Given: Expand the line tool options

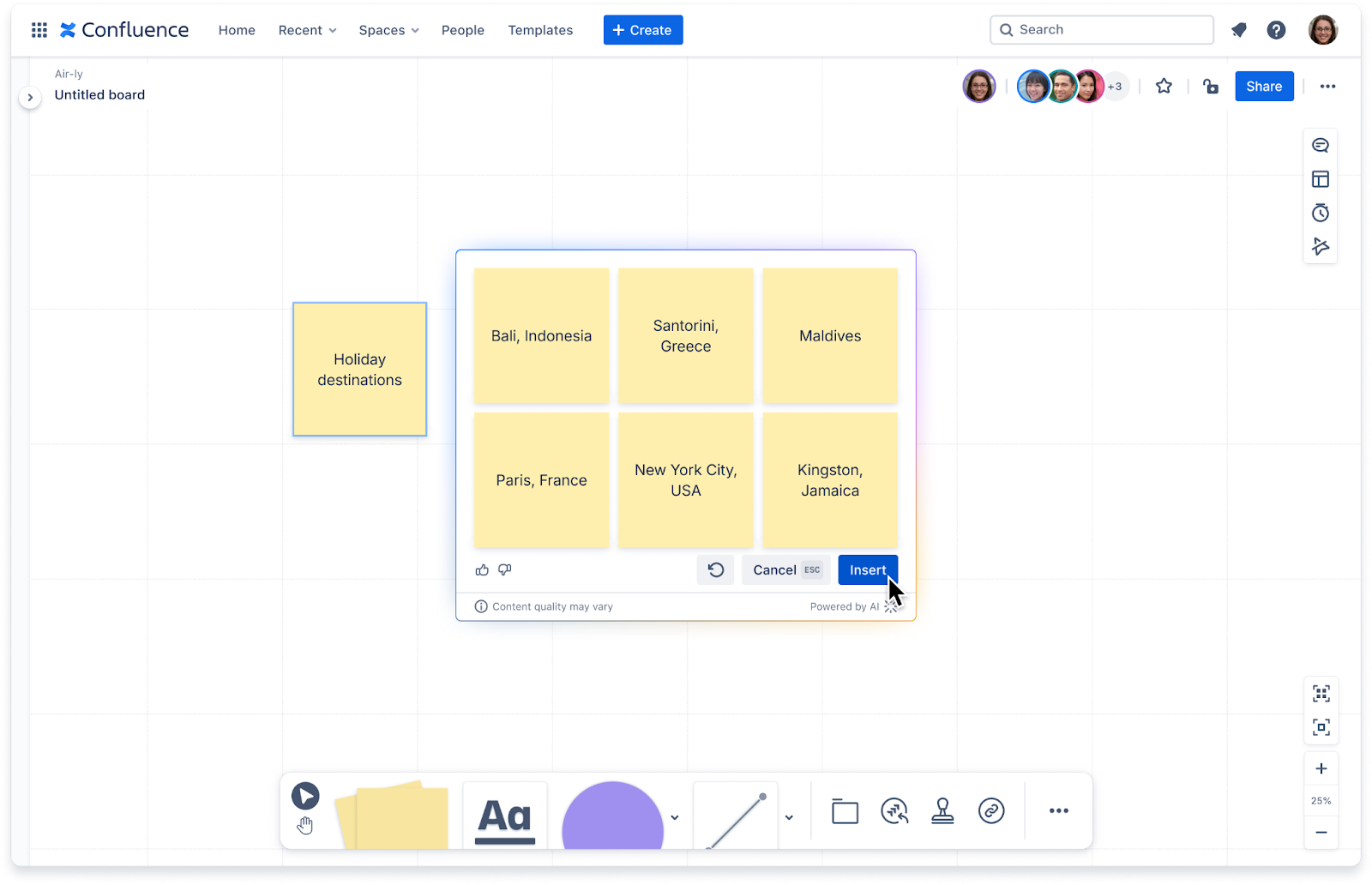Looking at the screenshot, I should [789, 816].
